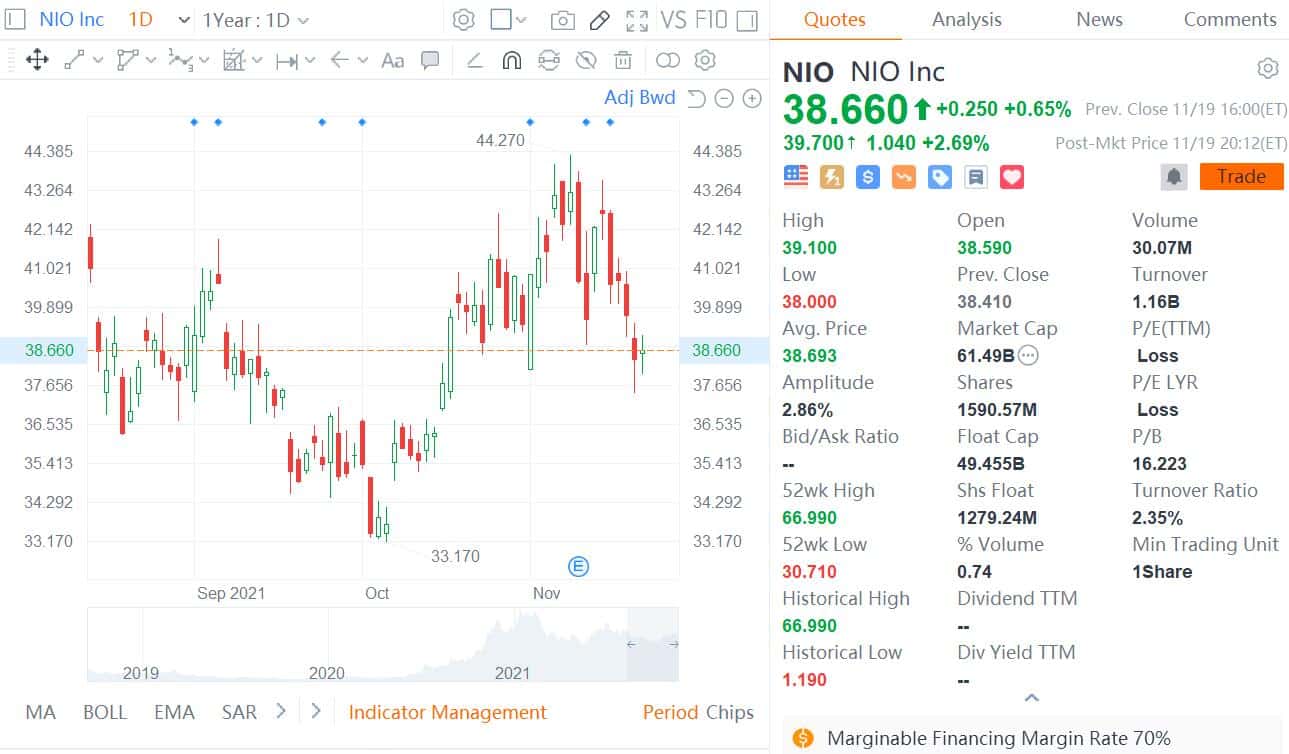This screenshot has height=754, width=1289.
Task: Delete all drawings with the trash icon
Action: coord(623,60)
